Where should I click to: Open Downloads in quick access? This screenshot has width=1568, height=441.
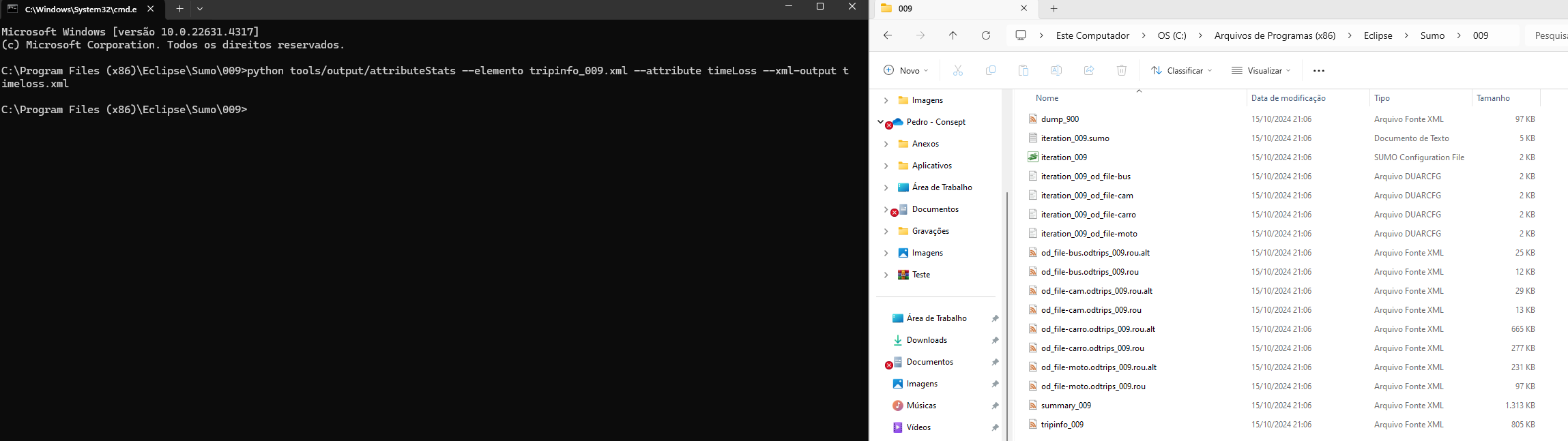[927, 340]
